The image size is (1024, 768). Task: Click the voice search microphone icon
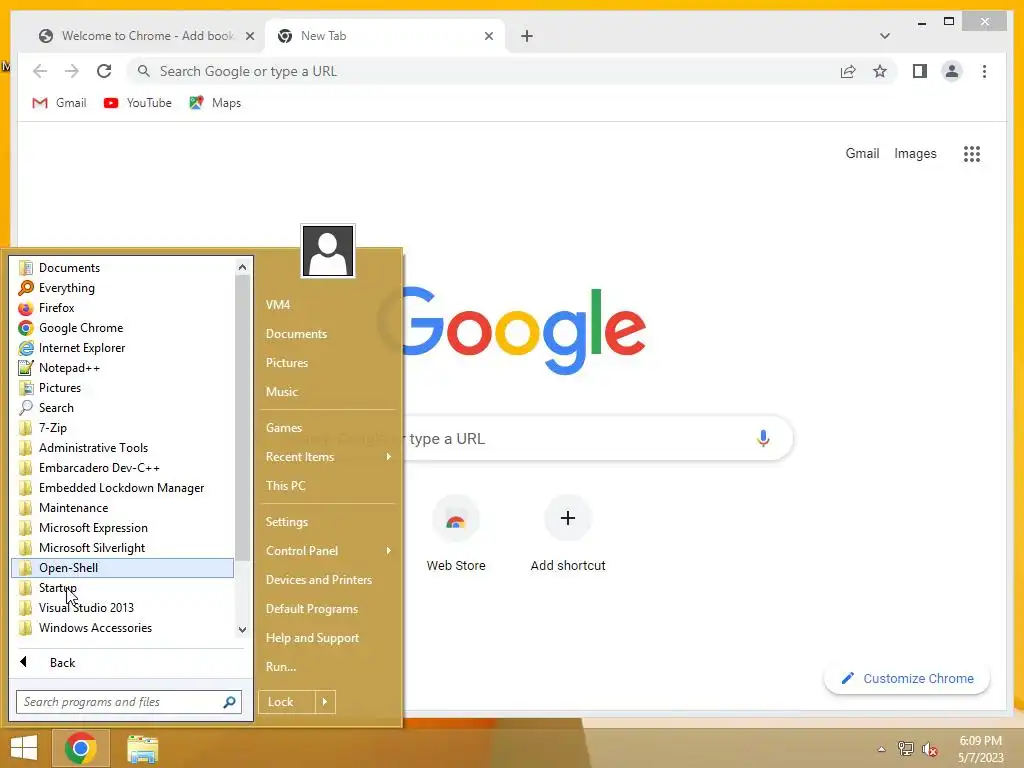click(x=763, y=438)
